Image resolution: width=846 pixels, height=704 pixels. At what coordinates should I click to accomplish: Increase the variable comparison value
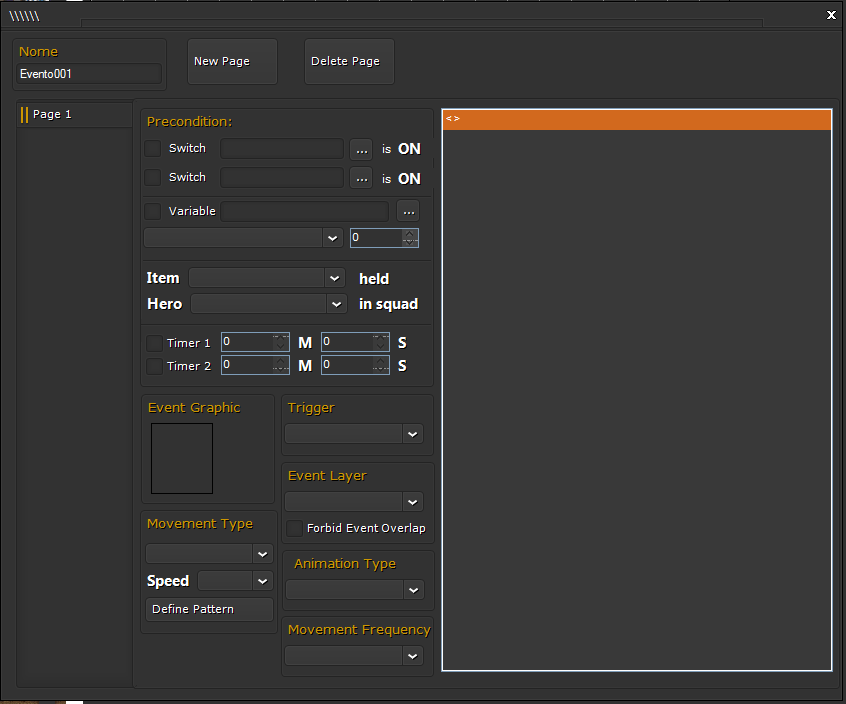(x=410, y=234)
